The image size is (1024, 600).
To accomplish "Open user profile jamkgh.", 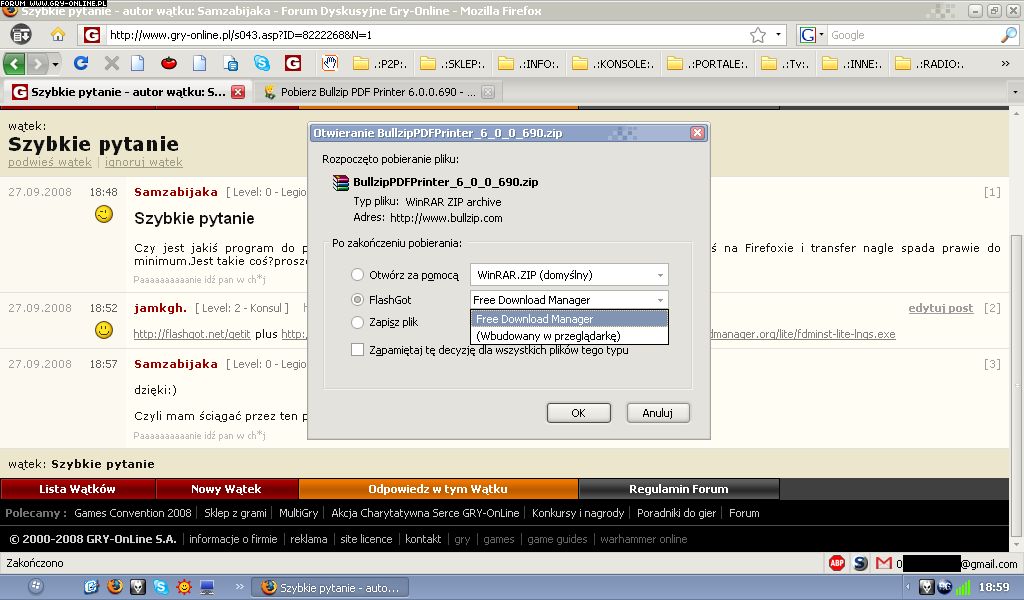I will pyautogui.click(x=160, y=308).
